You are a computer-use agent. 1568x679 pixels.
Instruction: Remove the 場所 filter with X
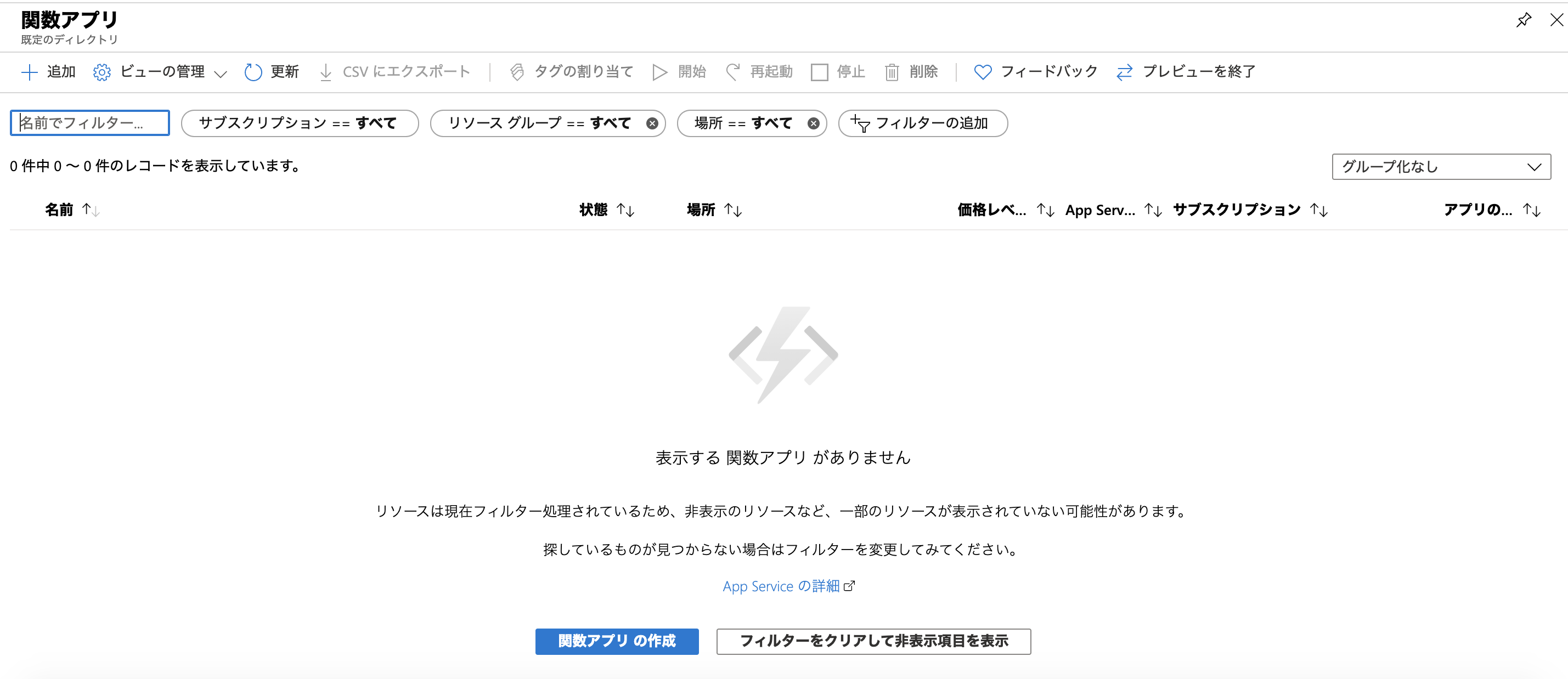[x=813, y=123]
